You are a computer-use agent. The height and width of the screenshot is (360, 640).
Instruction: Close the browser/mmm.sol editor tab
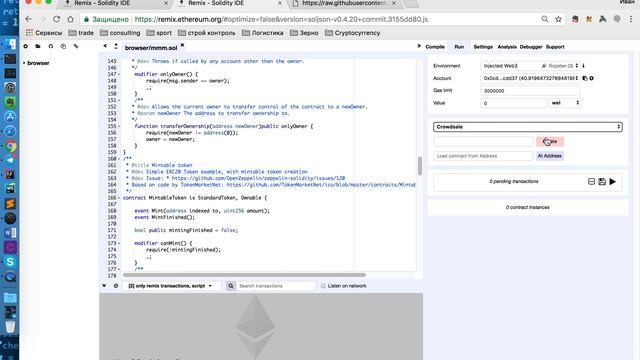tap(182, 45)
